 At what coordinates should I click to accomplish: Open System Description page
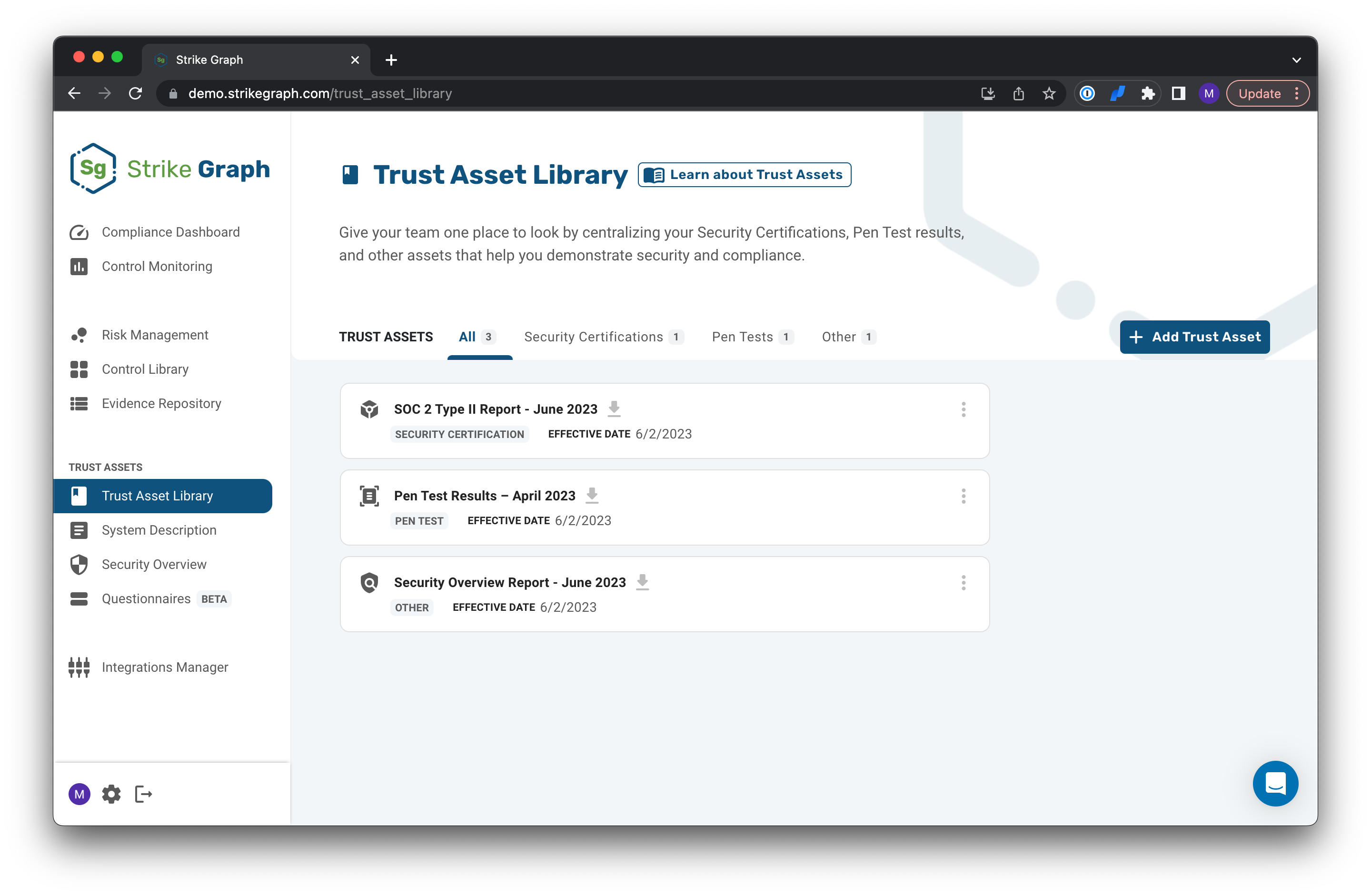click(159, 530)
